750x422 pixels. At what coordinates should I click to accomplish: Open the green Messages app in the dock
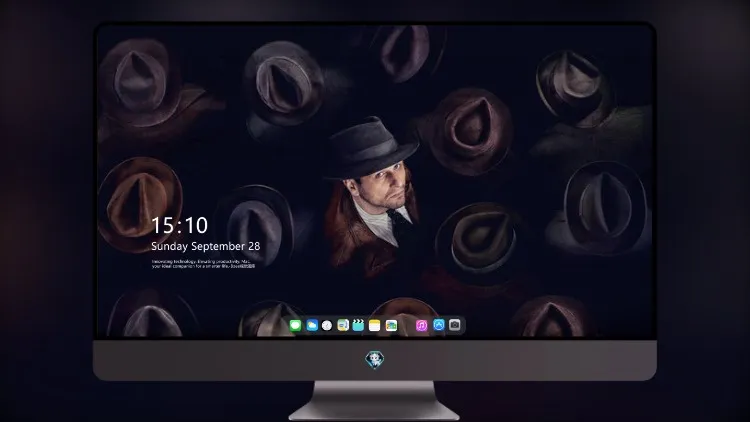296,325
